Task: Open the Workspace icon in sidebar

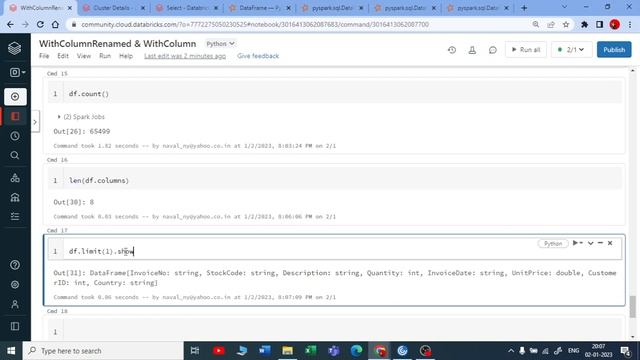Action: pos(15,116)
